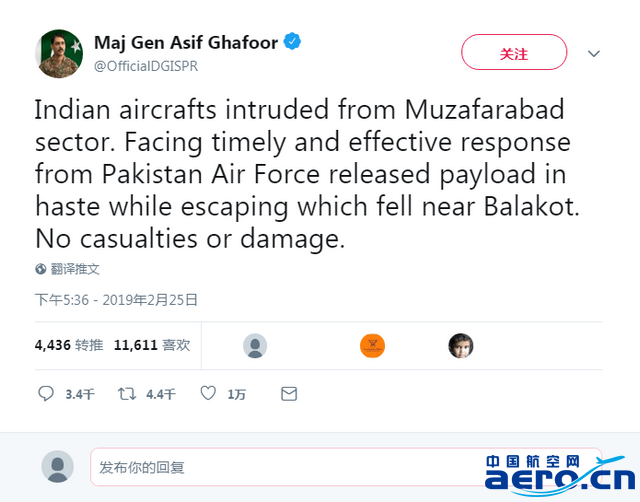Expand the tweet options chevron
640x502 pixels.
point(593,53)
